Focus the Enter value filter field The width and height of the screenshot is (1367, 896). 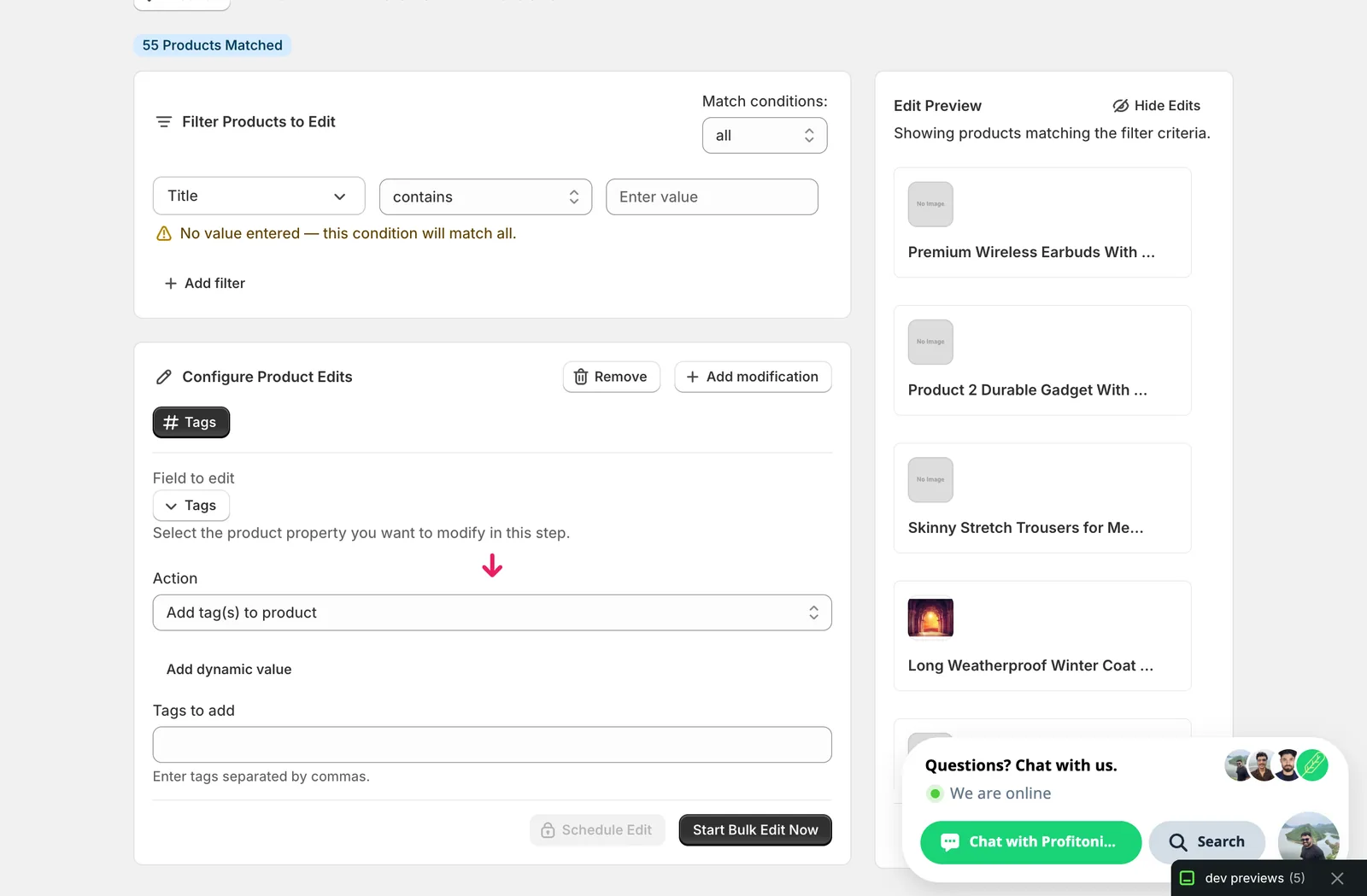coord(712,197)
